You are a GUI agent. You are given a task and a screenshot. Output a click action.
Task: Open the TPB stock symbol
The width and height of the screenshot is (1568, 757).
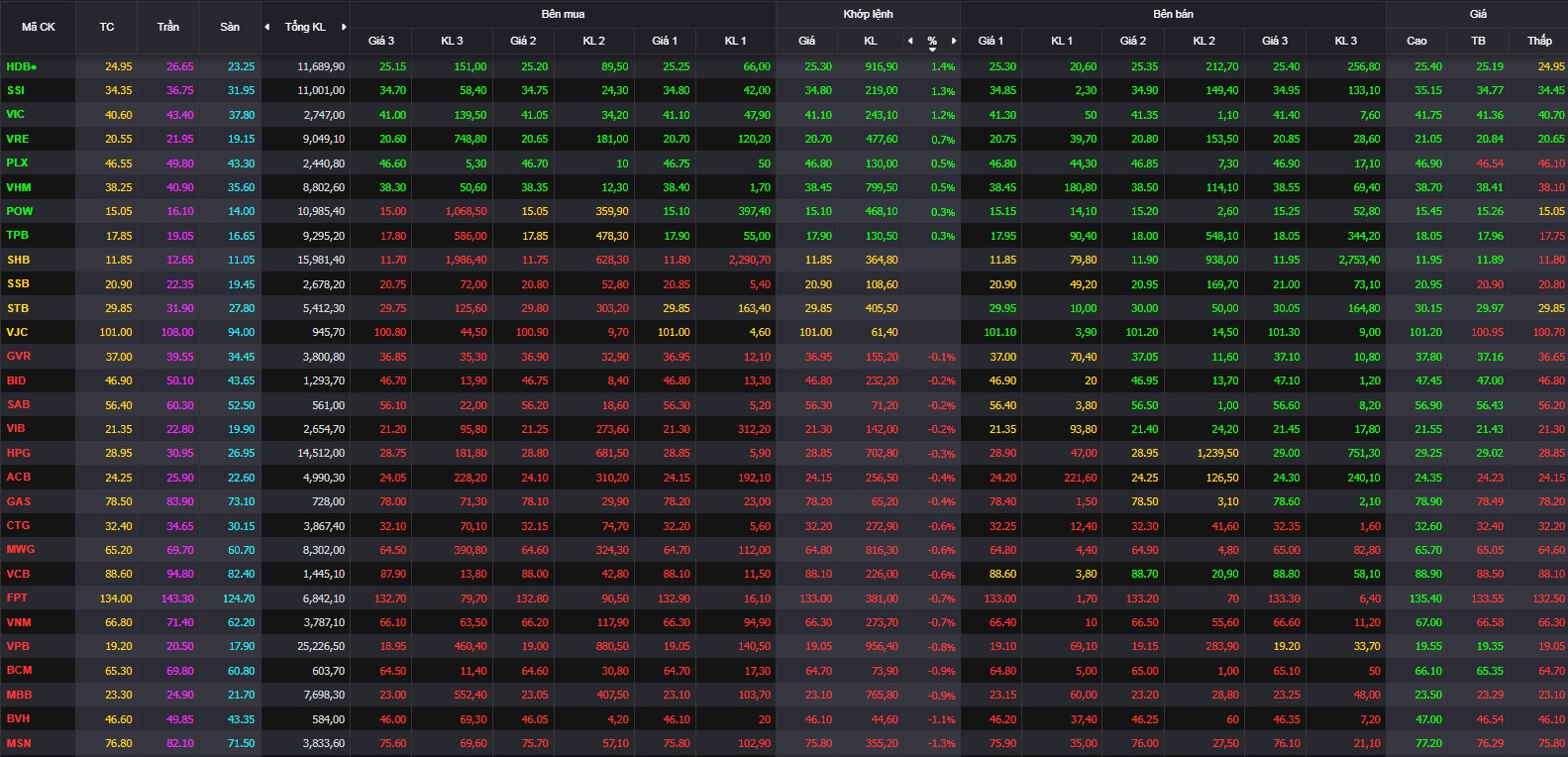pos(18,235)
